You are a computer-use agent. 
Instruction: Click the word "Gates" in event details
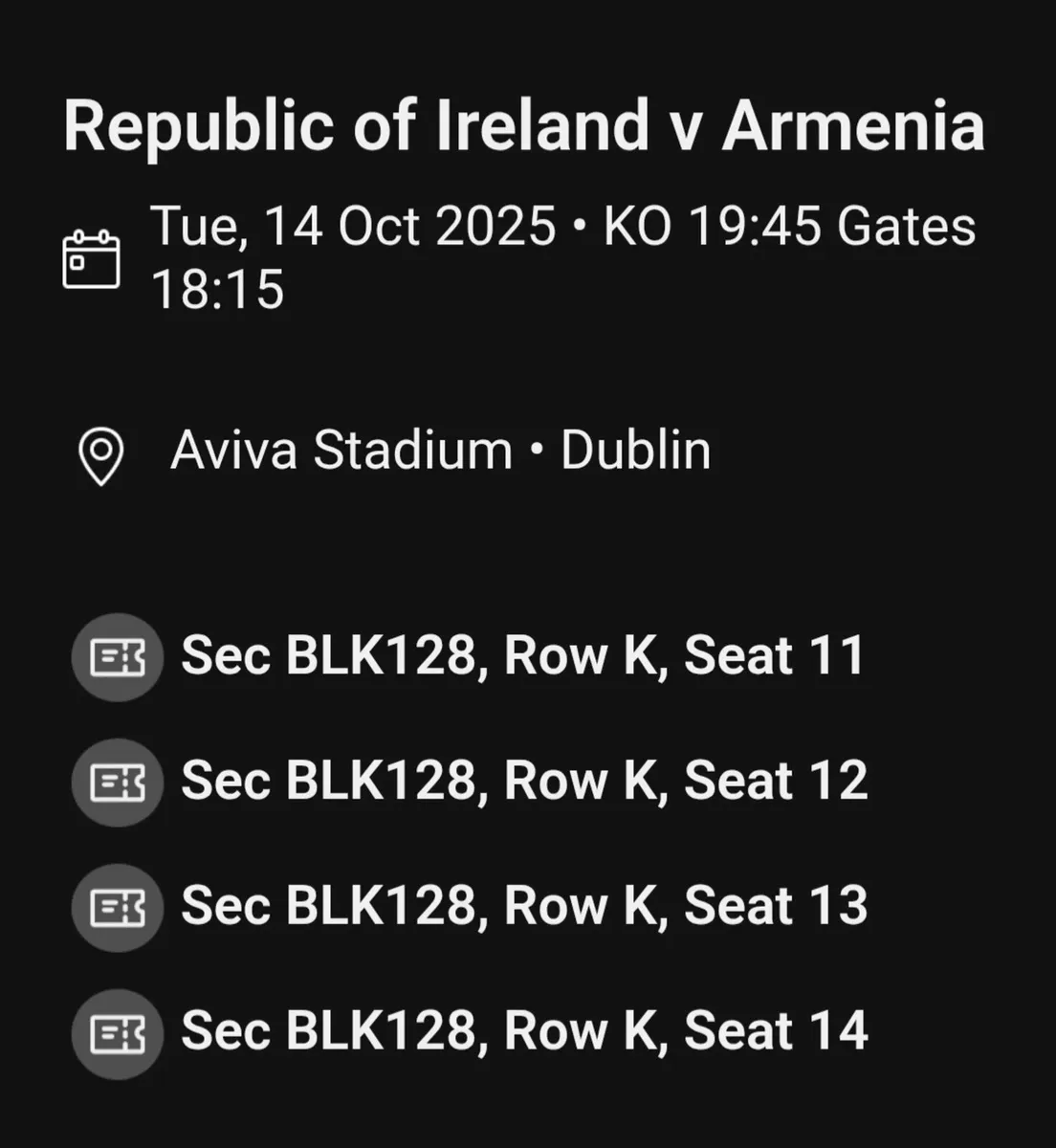pyautogui.click(x=906, y=228)
